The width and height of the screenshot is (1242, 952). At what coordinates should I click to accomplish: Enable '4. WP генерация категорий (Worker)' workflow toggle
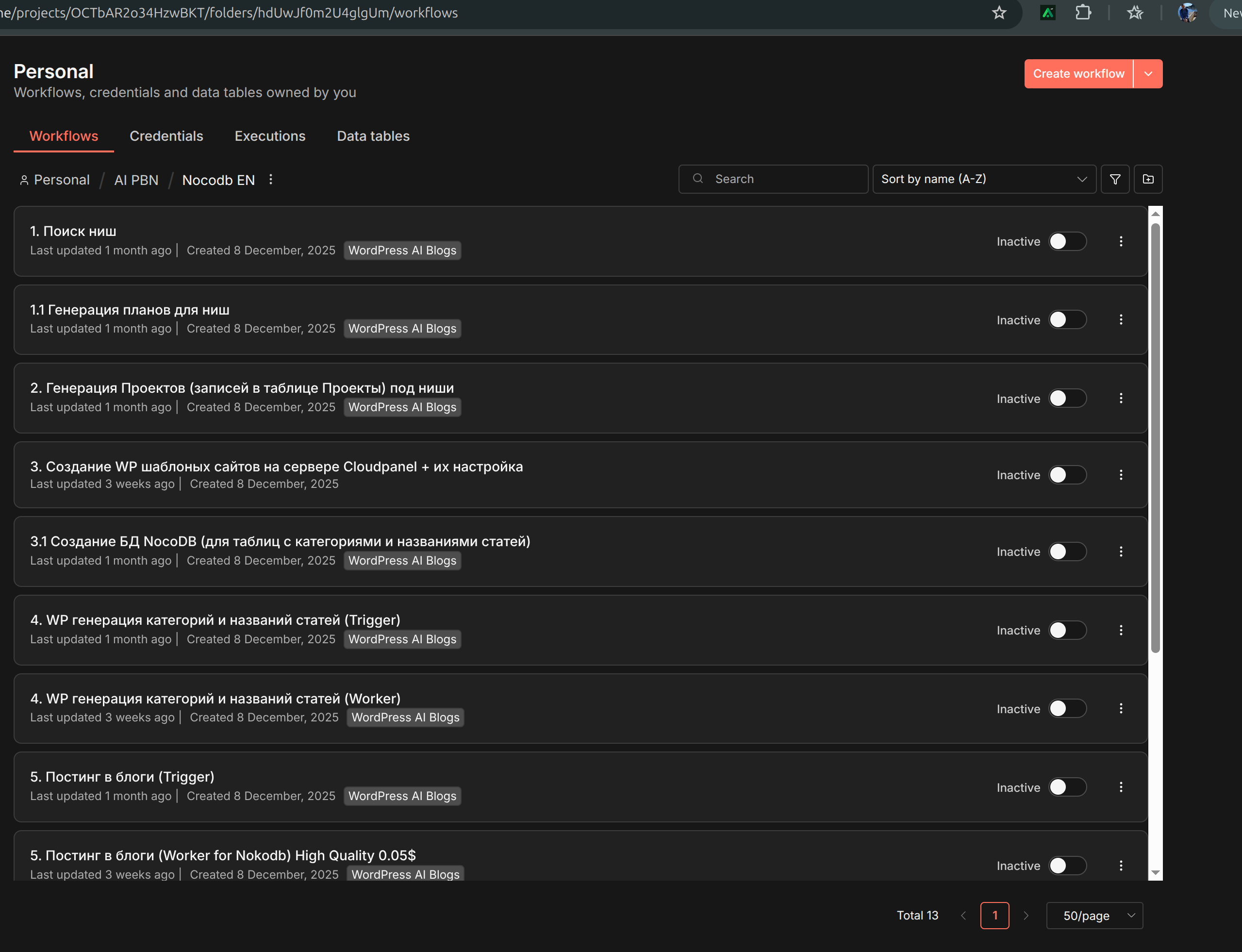point(1067,708)
